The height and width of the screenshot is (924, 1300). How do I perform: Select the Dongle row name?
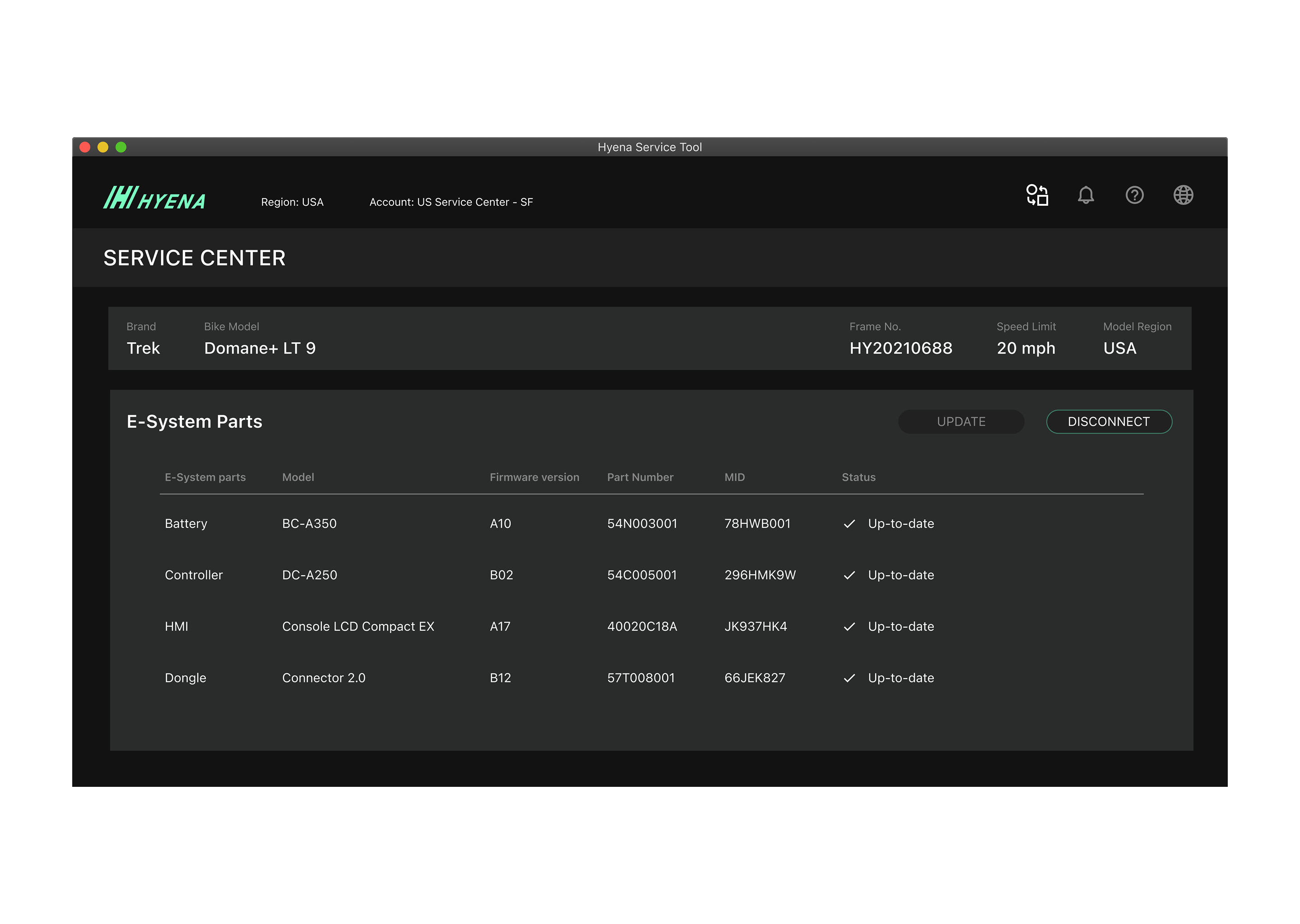pos(185,678)
